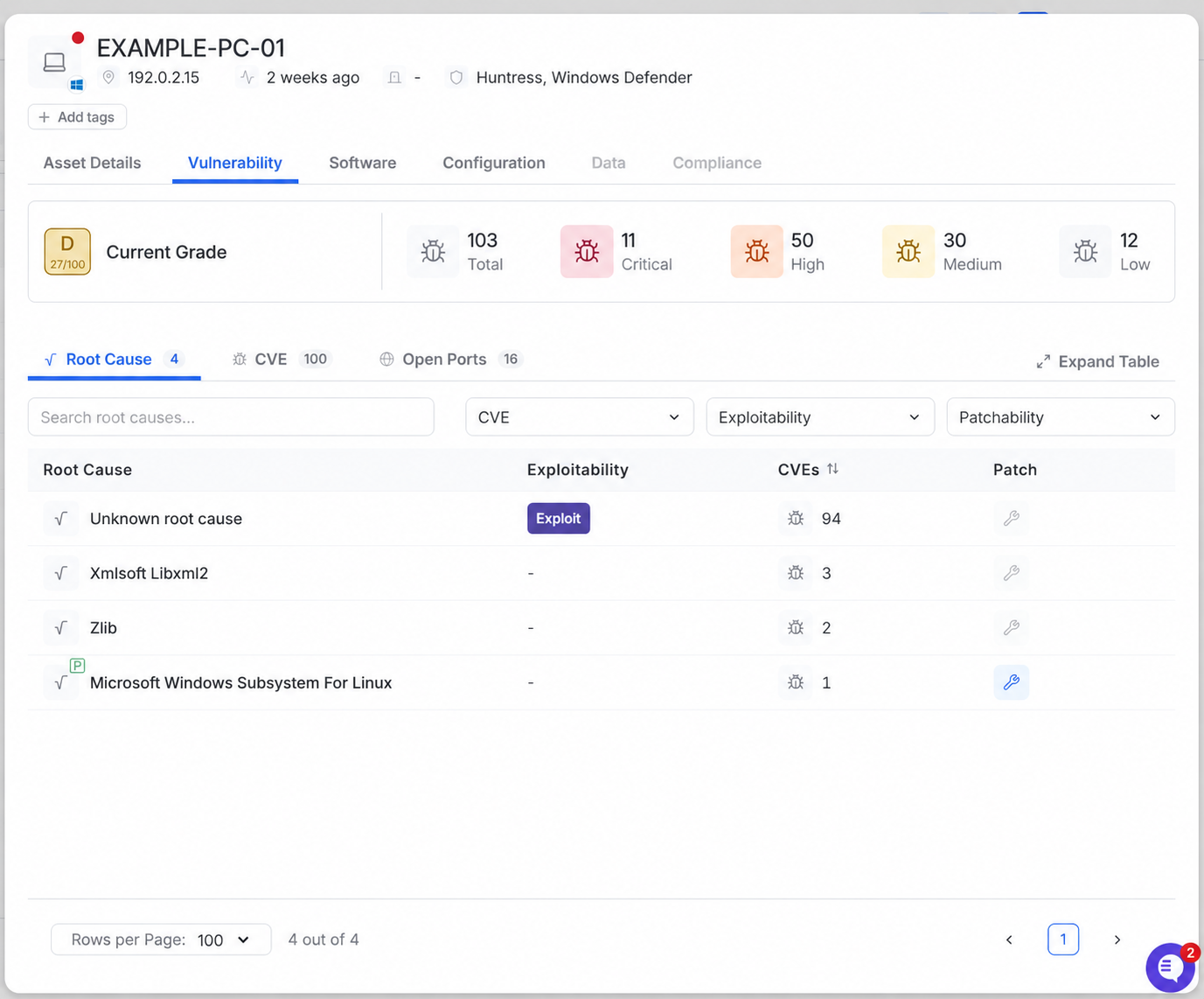Go to previous page arrow

pos(1009,940)
